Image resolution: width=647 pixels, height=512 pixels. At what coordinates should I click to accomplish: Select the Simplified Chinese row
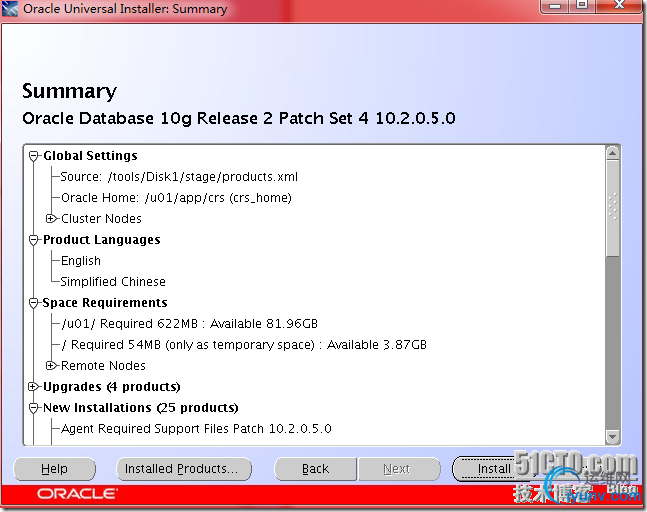pos(113,282)
